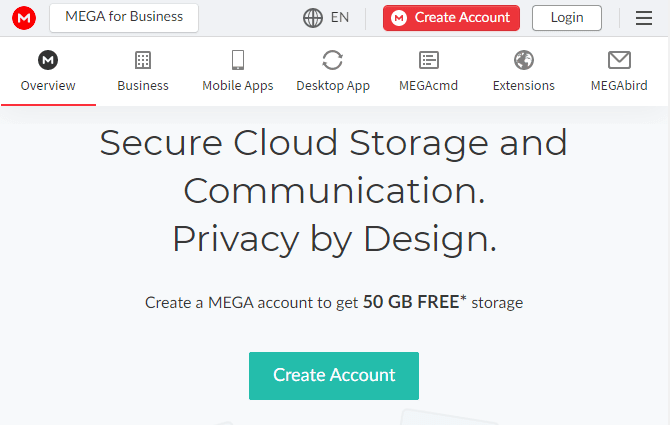Open the MEGAbird tab
Image resolution: width=670 pixels, height=425 pixels.
(619, 71)
